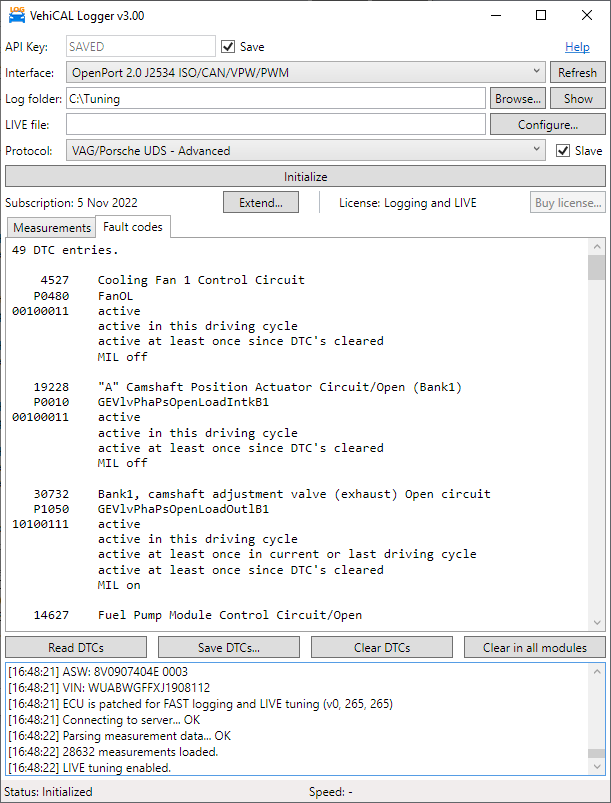The height and width of the screenshot is (803, 611).
Task: Click Clear in all modules
Action: [x=534, y=647]
